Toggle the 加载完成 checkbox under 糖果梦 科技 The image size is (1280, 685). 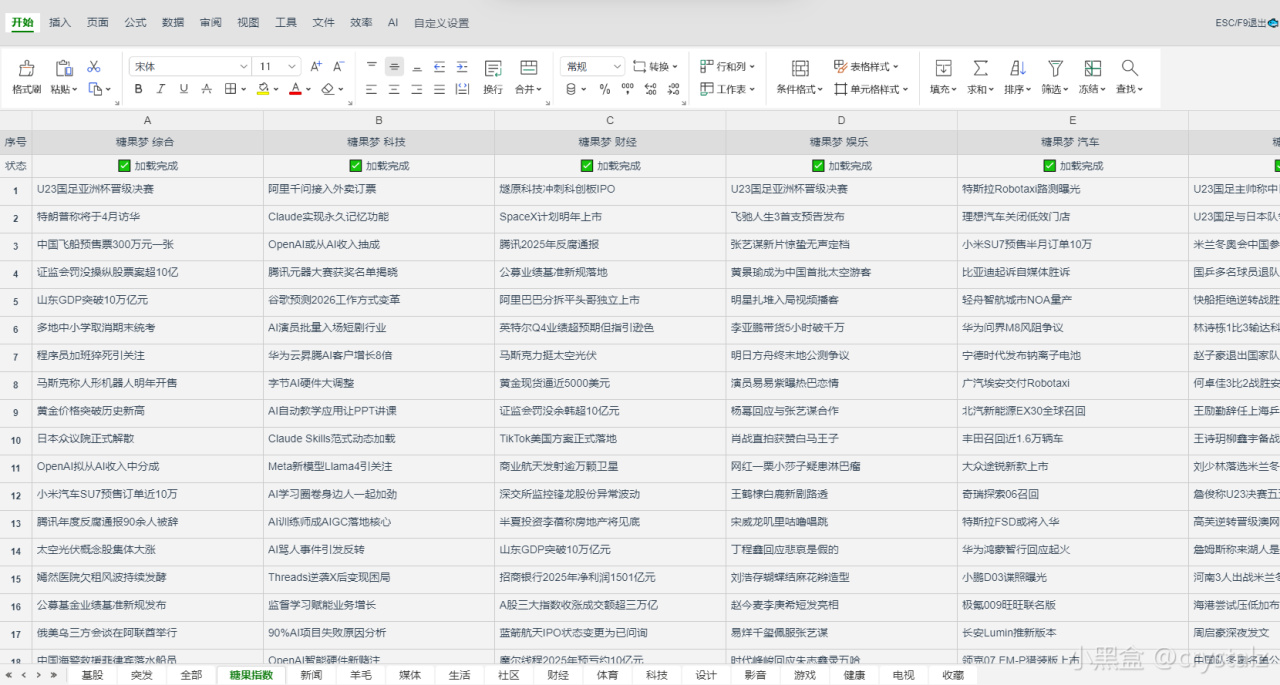355,166
